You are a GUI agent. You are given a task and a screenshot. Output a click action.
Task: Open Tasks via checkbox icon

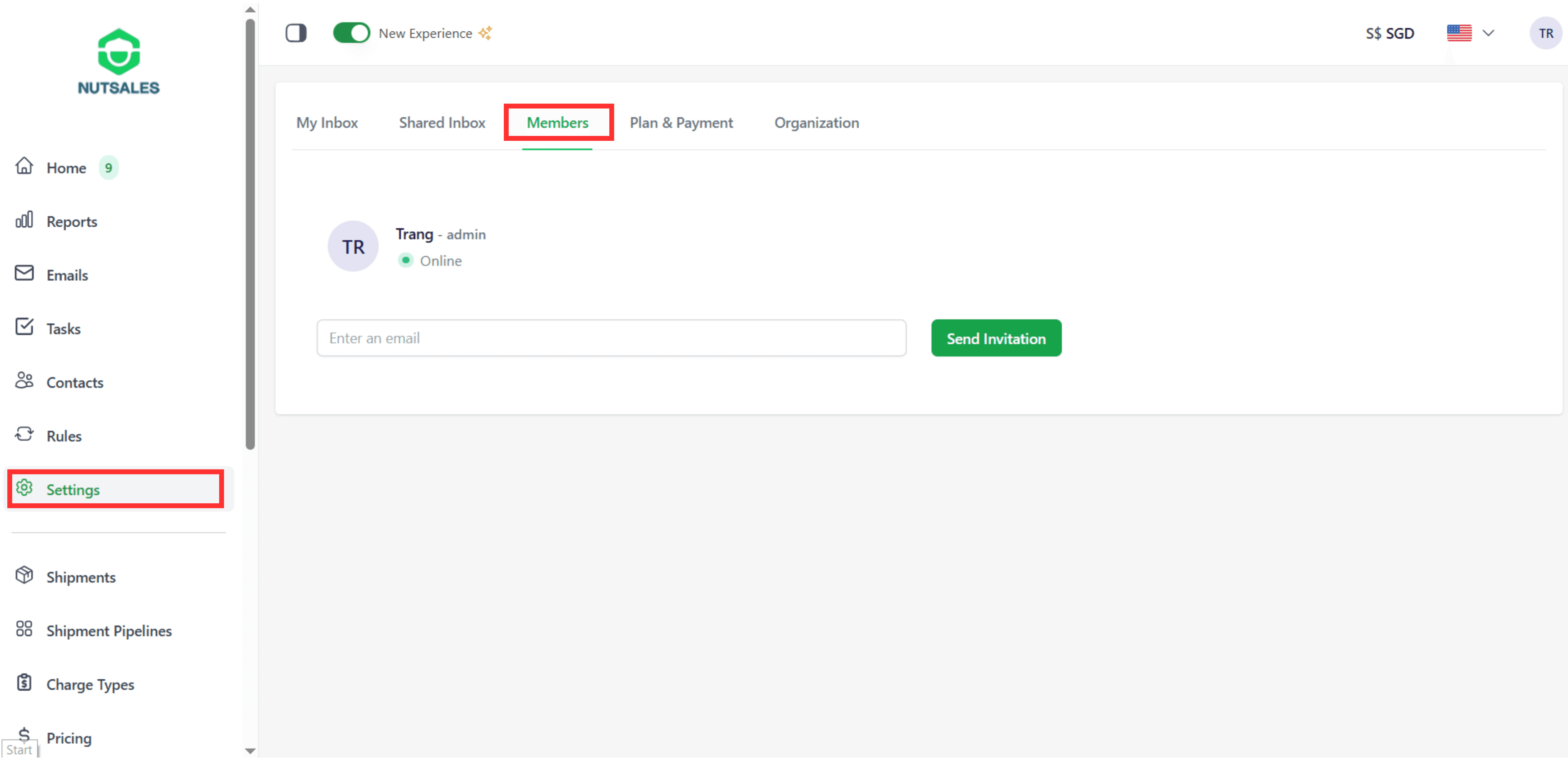coord(24,327)
